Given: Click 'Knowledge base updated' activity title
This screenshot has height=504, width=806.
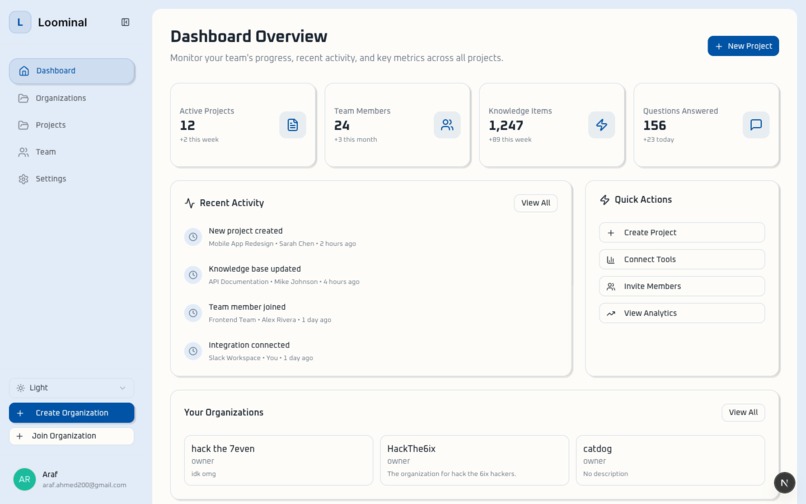Looking at the screenshot, I should point(255,269).
